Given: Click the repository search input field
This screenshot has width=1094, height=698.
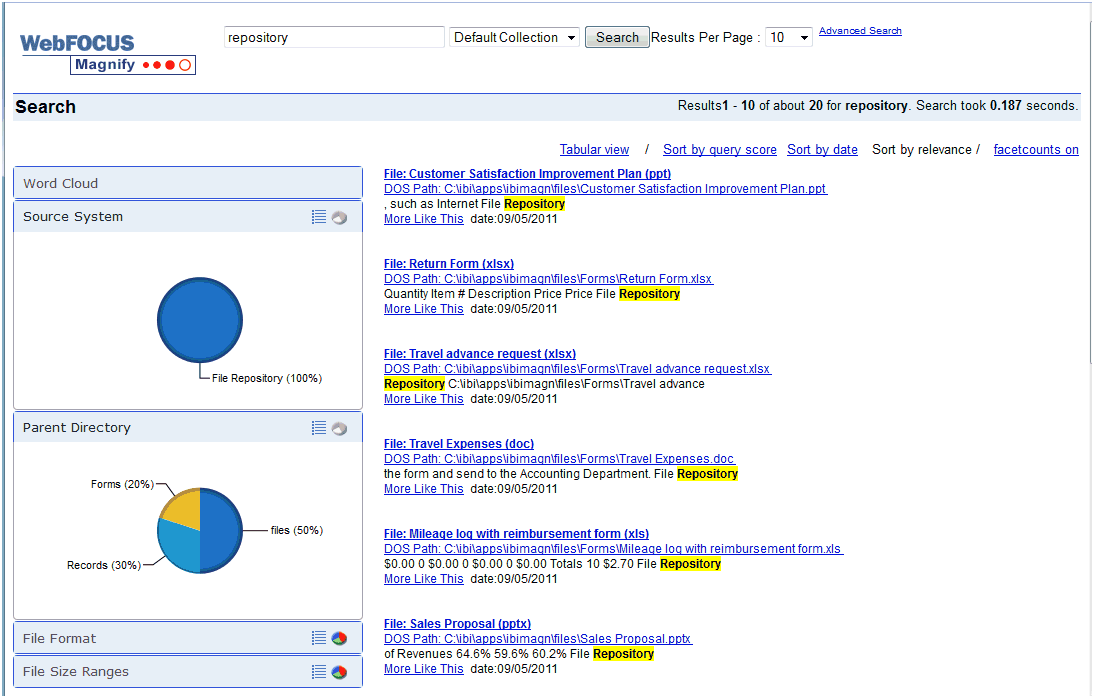Looking at the screenshot, I should coord(334,38).
